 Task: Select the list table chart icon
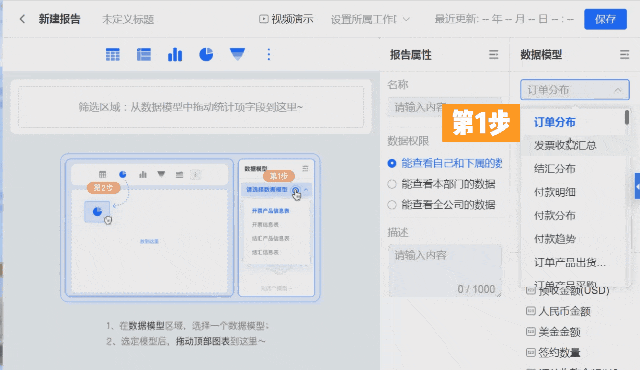144,54
